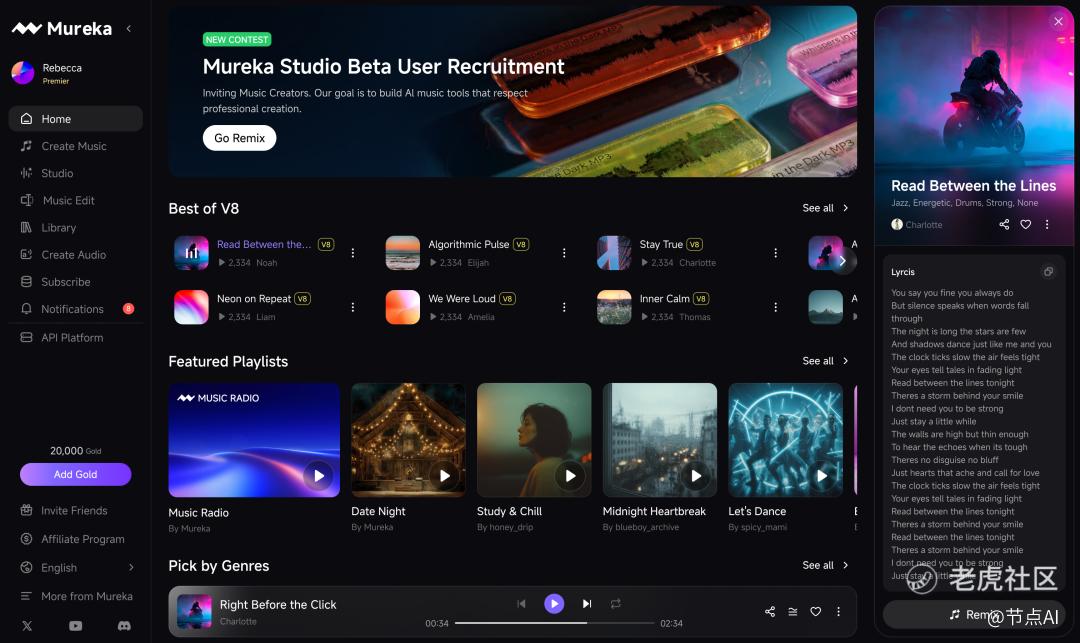
Task: Open more options in the song panel
Action: click(x=1047, y=224)
